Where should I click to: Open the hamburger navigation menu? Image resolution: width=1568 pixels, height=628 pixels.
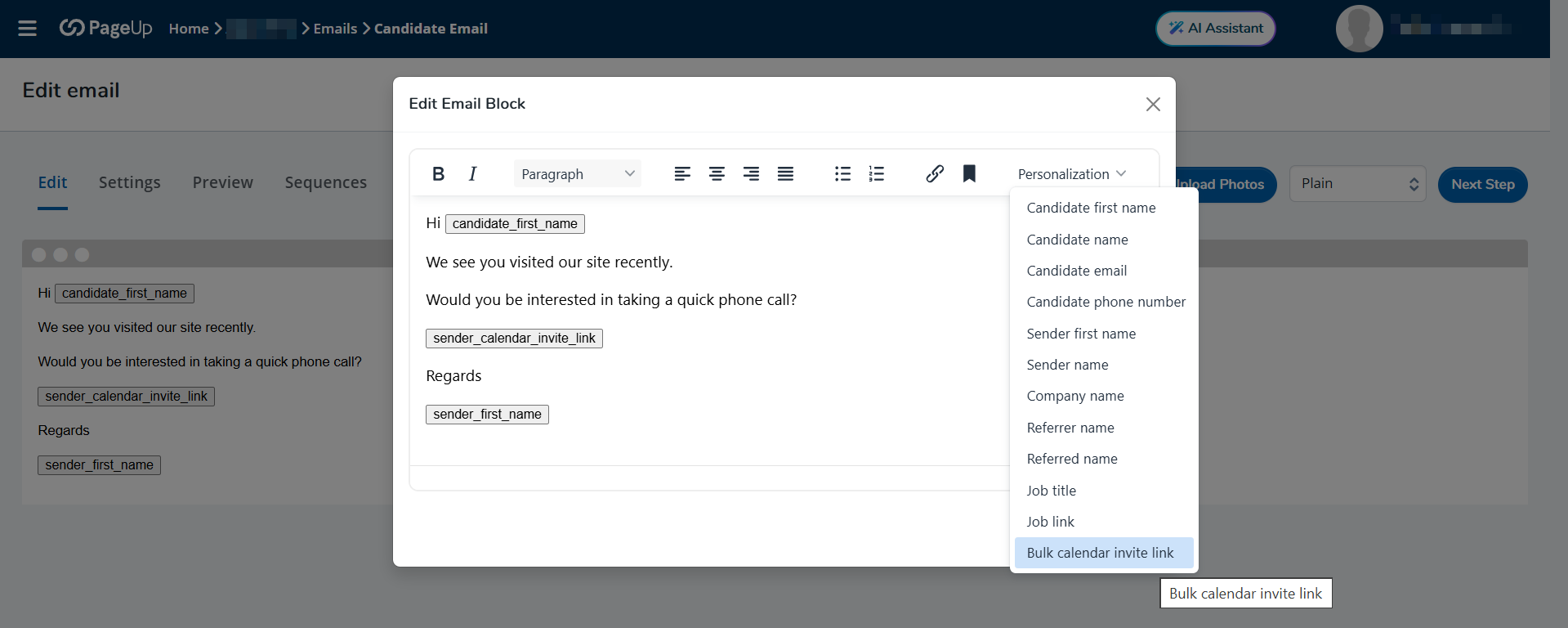tap(28, 29)
